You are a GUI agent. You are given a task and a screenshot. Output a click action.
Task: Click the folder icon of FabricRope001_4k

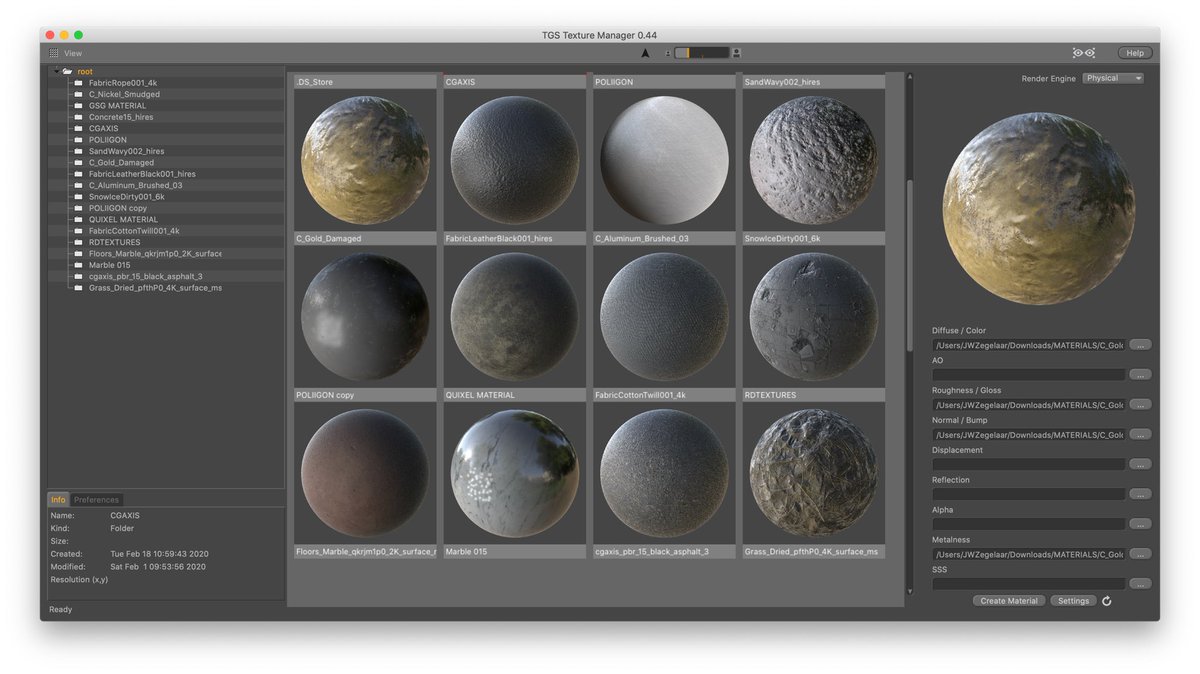click(78, 83)
